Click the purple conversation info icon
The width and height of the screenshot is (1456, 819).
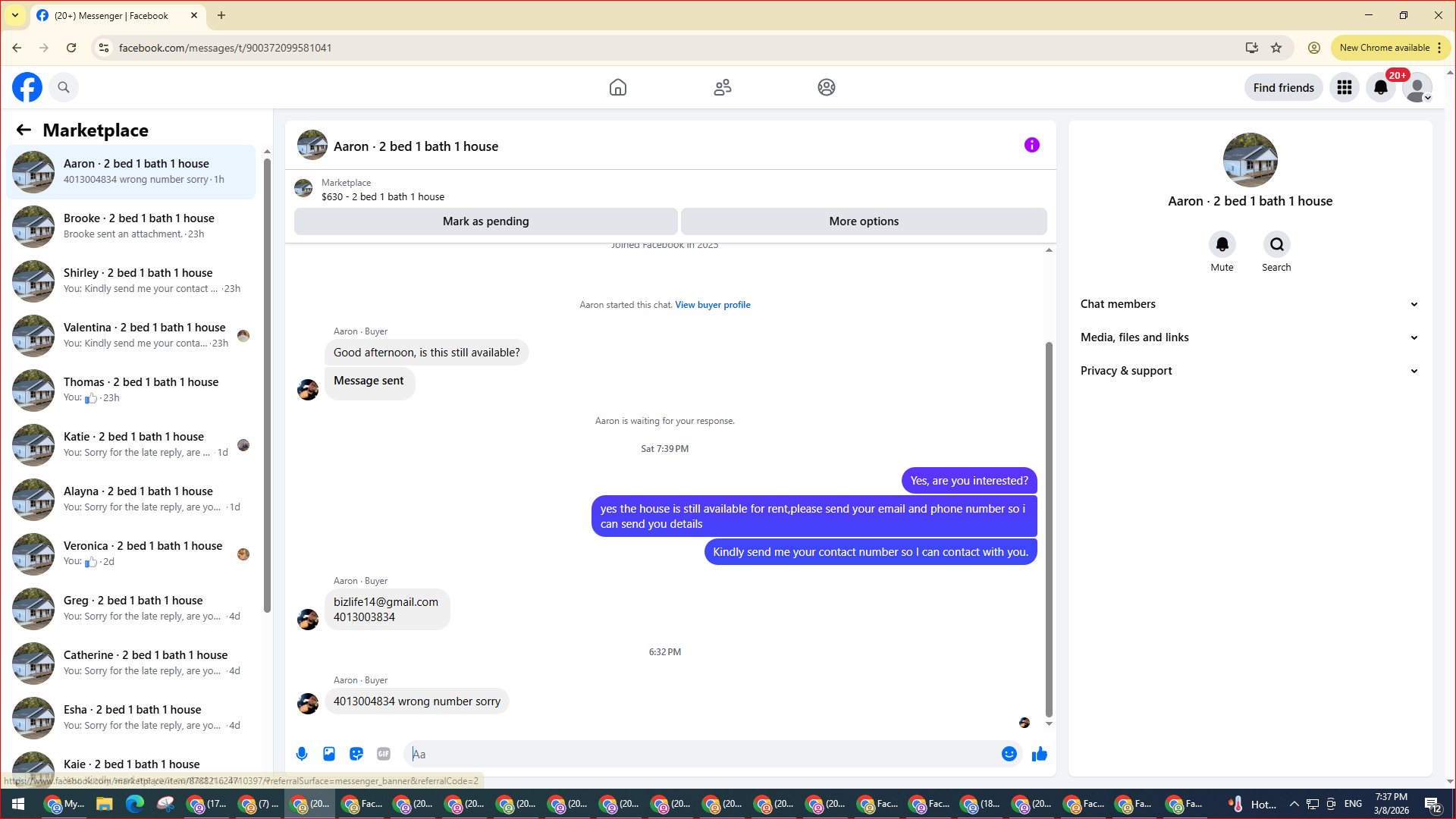[x=1031, y=145]
